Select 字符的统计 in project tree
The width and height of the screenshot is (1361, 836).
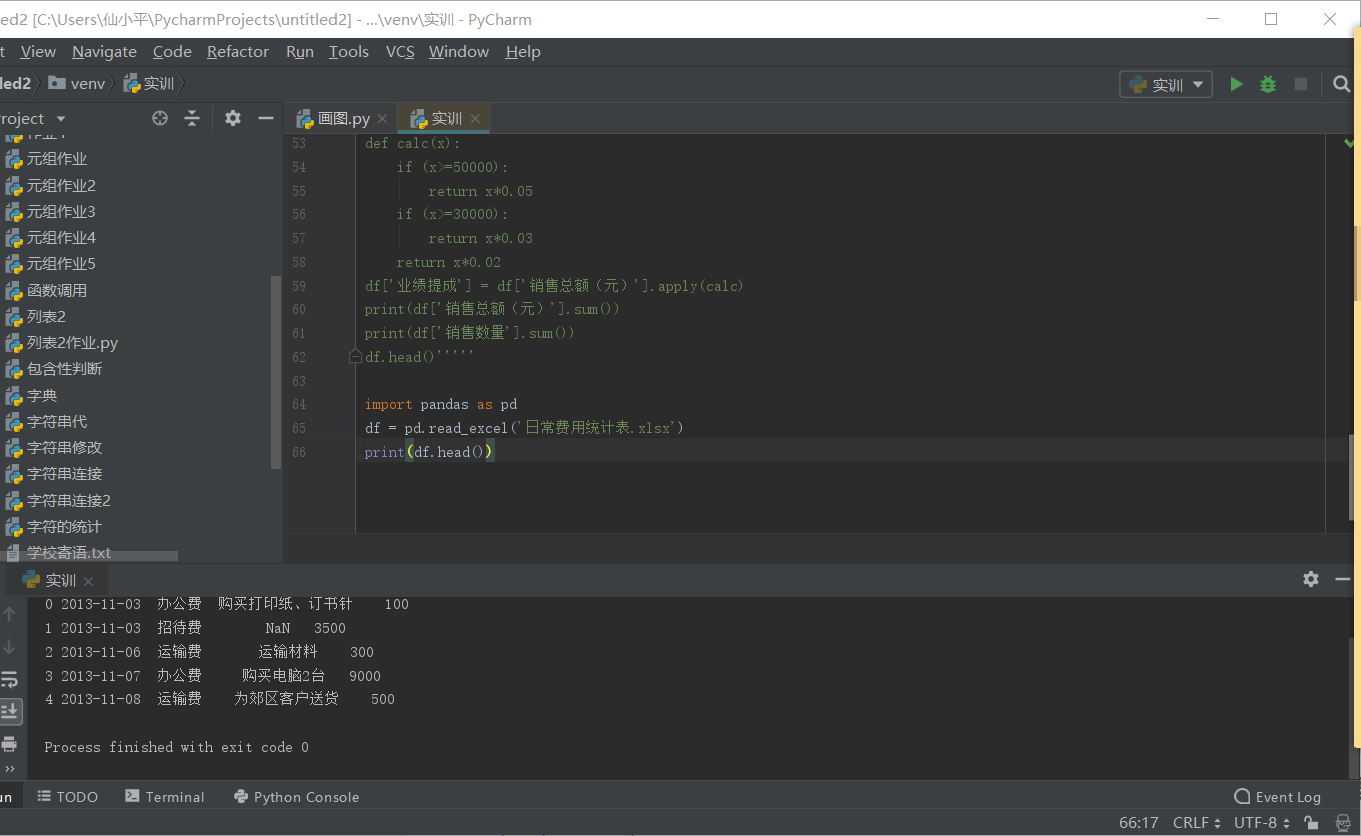point(64,527)
